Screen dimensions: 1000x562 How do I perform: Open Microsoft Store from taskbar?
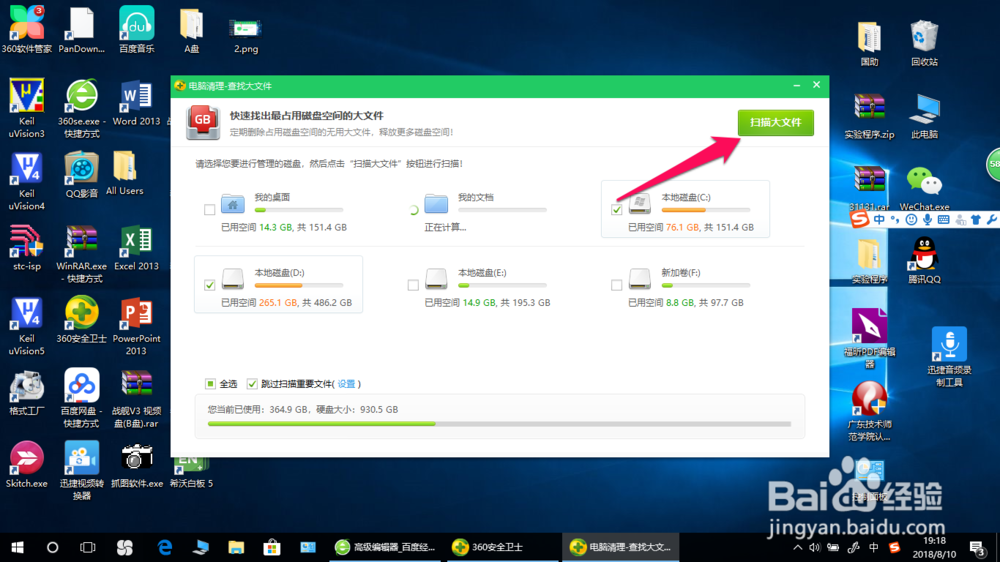point(272,547)
